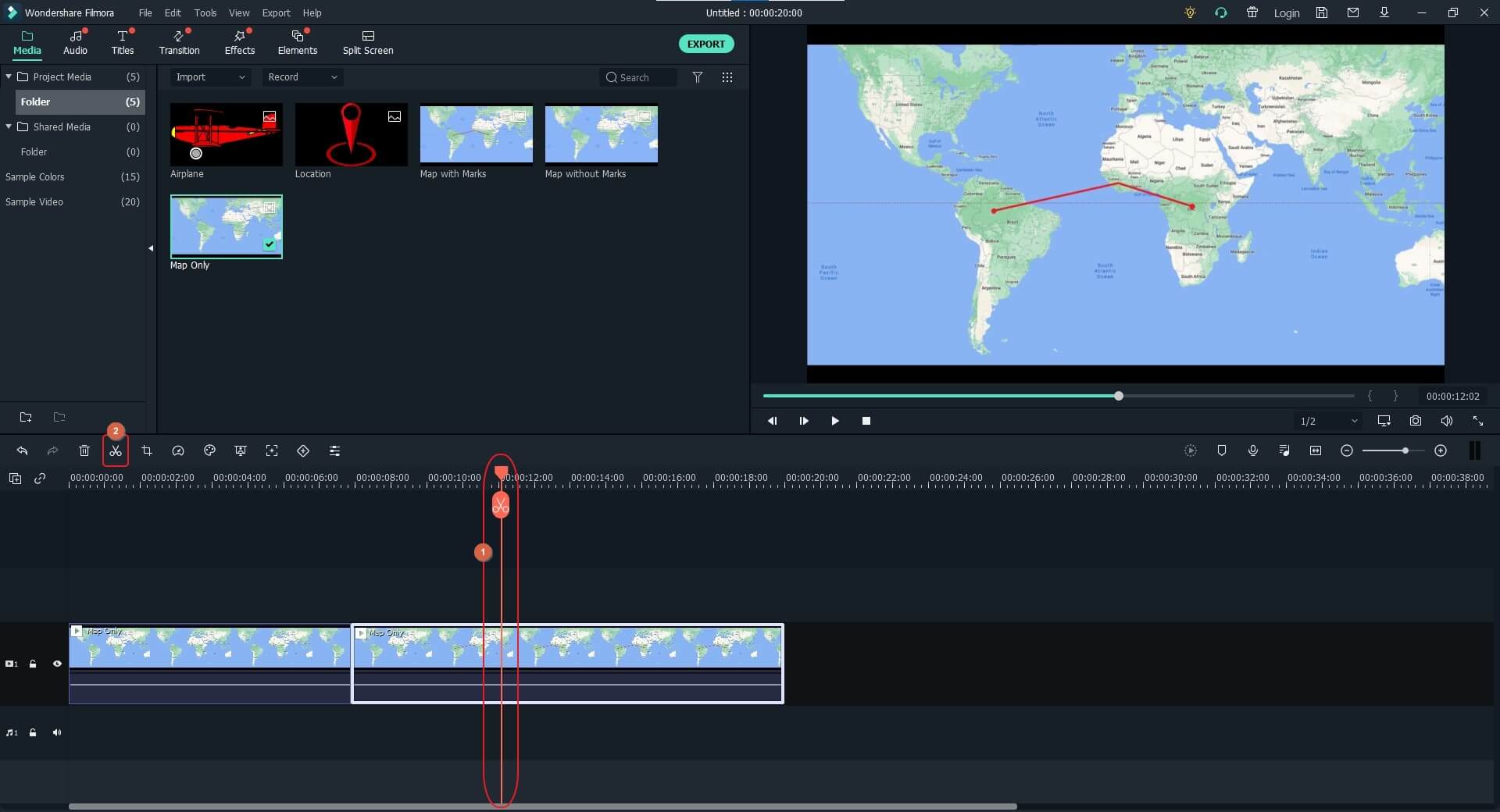Open the Export menu
The image size is (1500, 812).
(276, 12)
